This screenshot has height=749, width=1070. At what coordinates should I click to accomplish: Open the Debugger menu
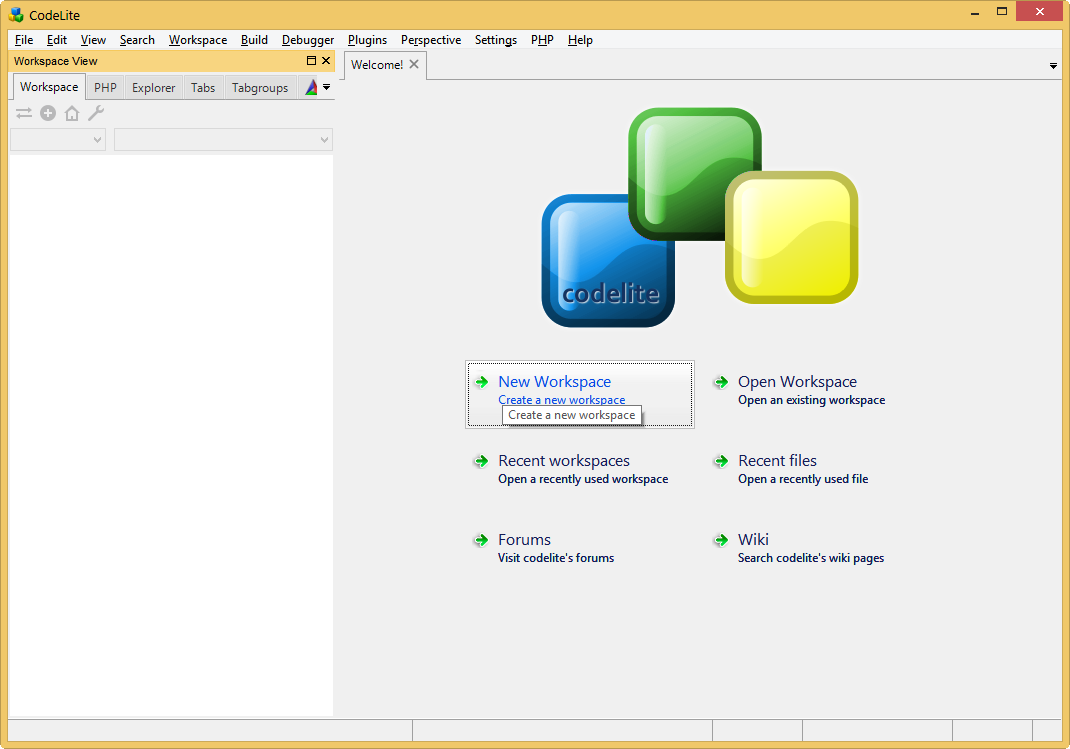pyautogui.click(x=308, y=40)
